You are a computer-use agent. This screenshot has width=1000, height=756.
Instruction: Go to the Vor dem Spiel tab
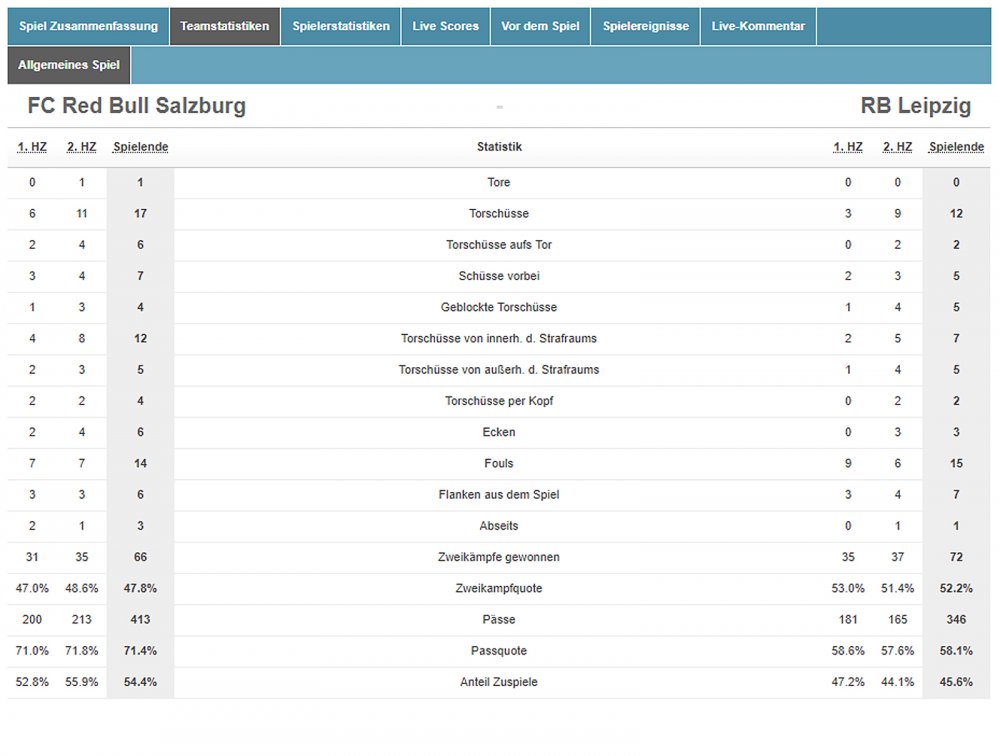(x=540, y=26)
